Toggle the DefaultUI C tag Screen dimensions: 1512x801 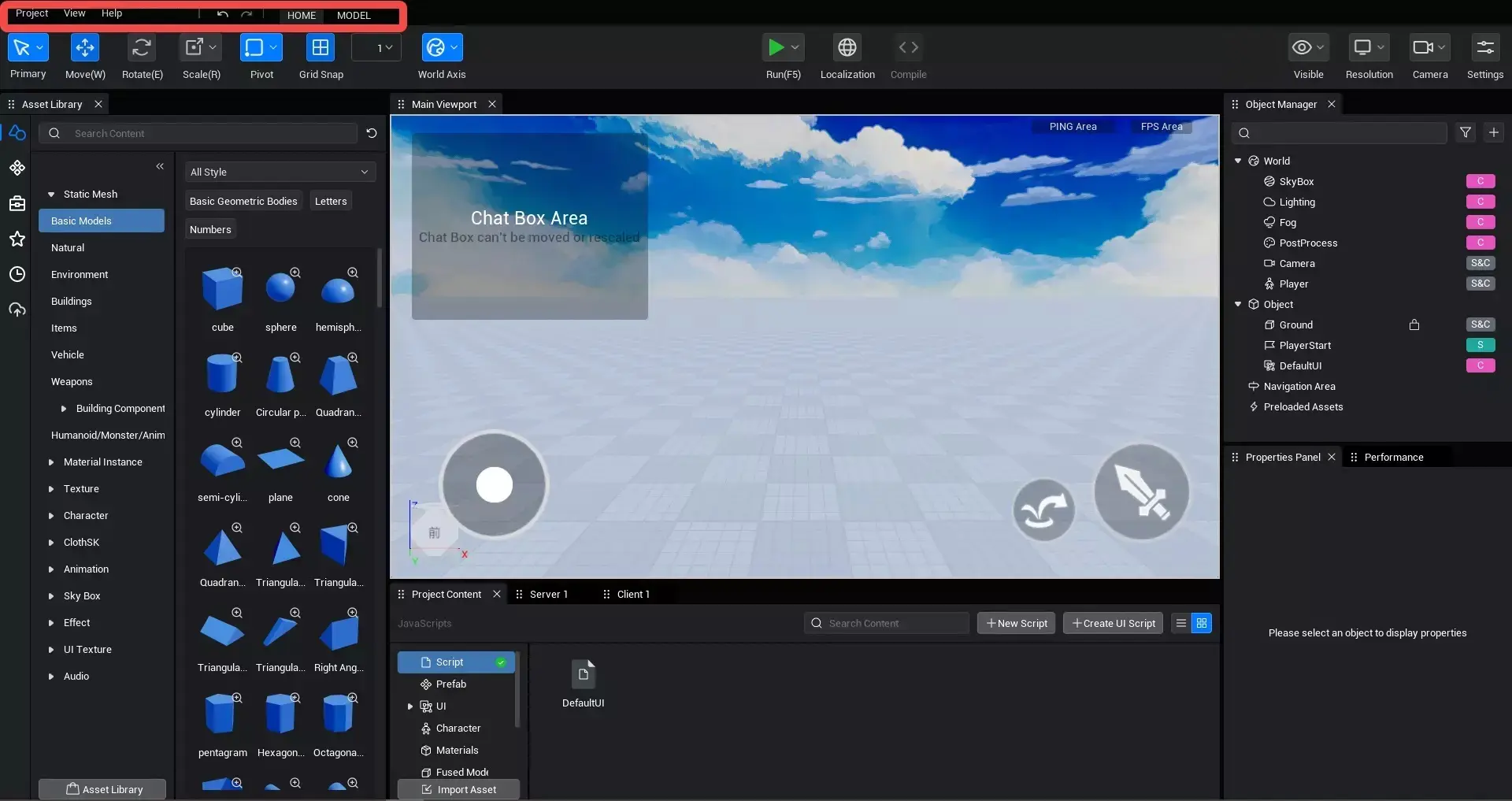[x=1480, y=365]
